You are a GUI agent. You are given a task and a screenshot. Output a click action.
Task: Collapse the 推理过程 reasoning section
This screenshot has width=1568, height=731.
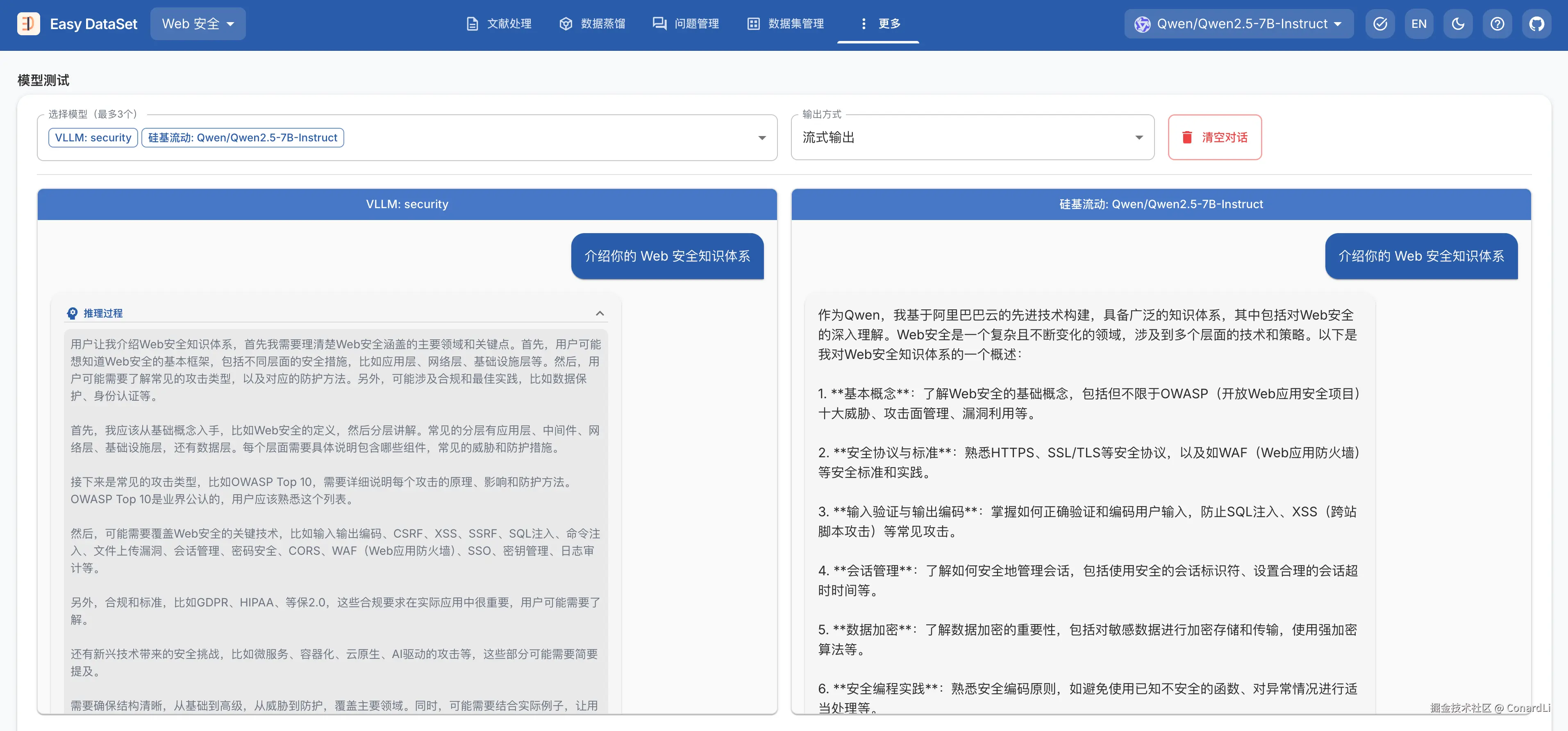click(x=600, y=313)
